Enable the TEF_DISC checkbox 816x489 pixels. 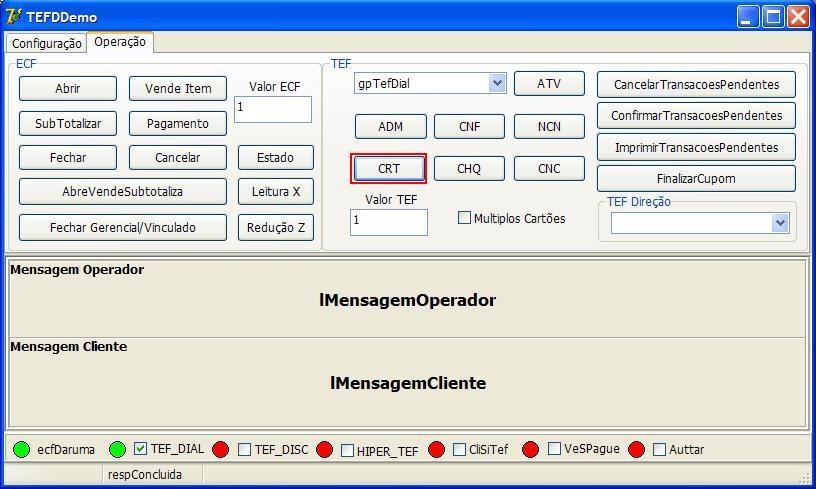[245, 449]
